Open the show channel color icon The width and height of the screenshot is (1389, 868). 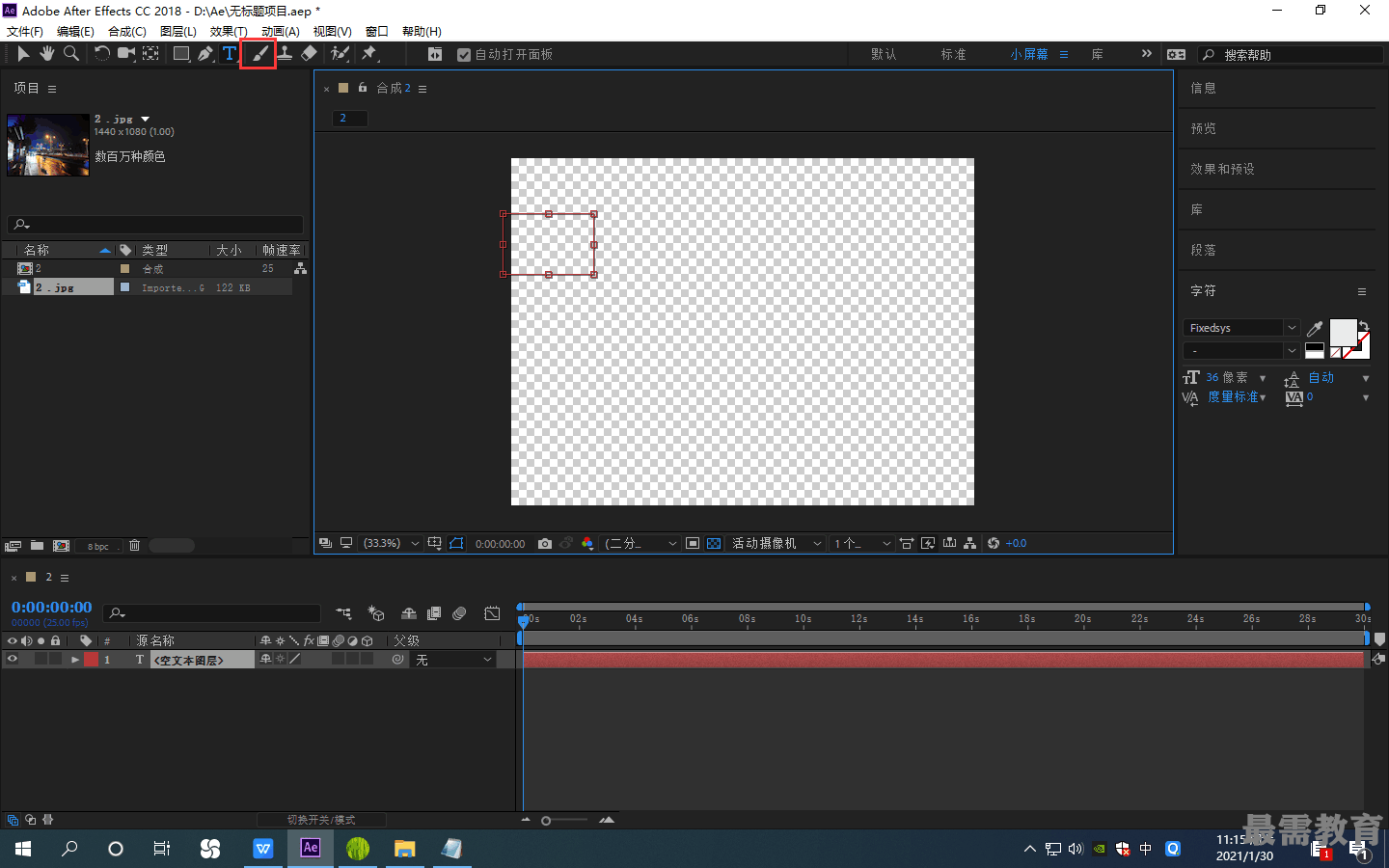[587, 544]
